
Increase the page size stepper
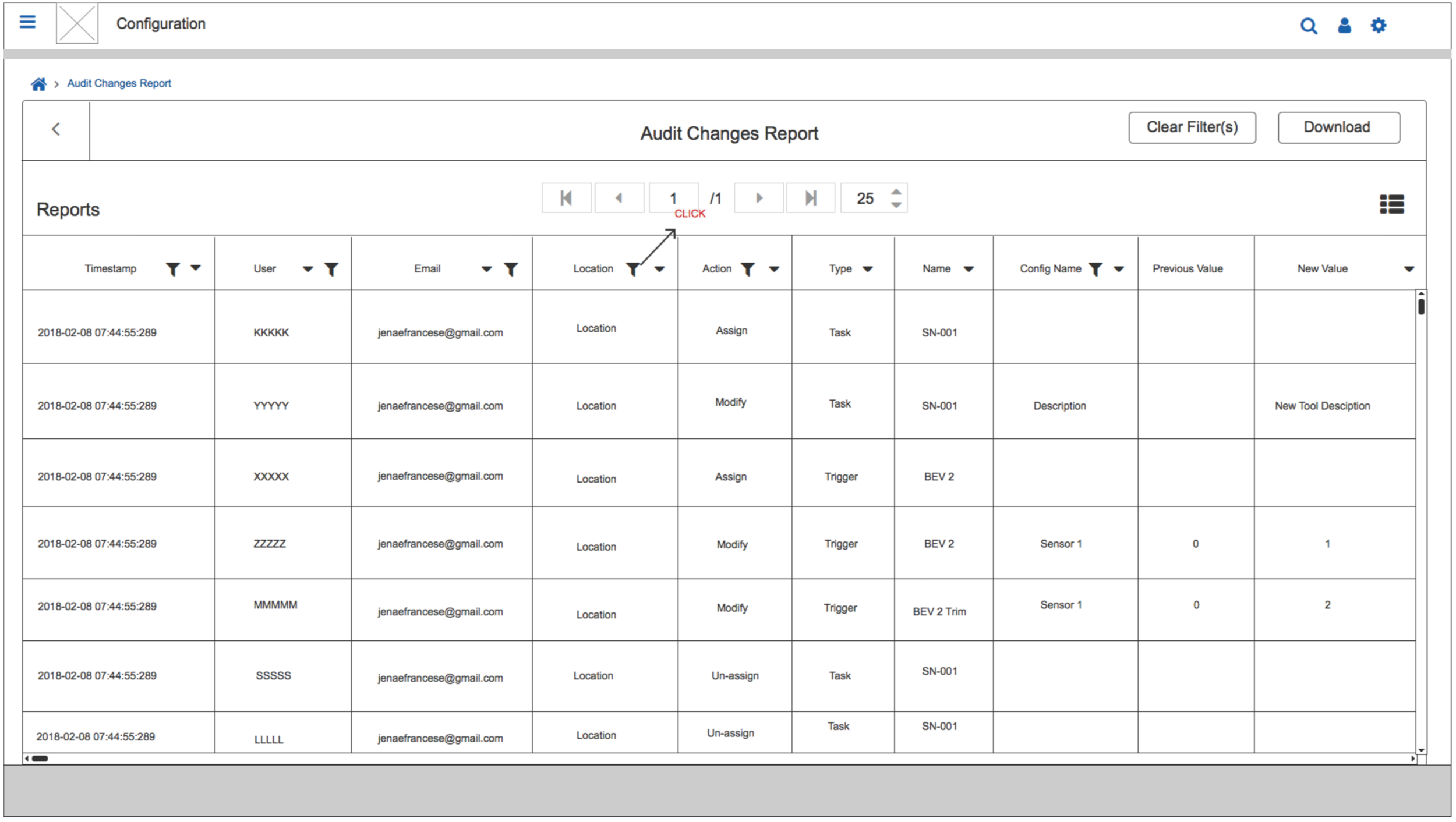pyautogui.click(x=896, y=192)
